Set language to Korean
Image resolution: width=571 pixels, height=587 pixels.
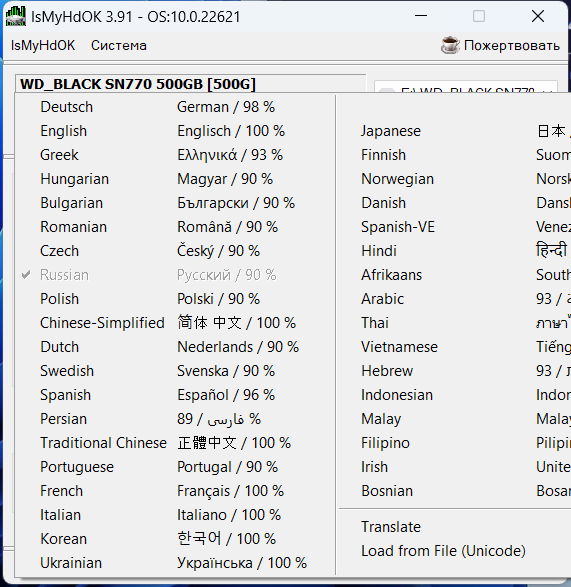pyautogui.click(x=175, y=538)
